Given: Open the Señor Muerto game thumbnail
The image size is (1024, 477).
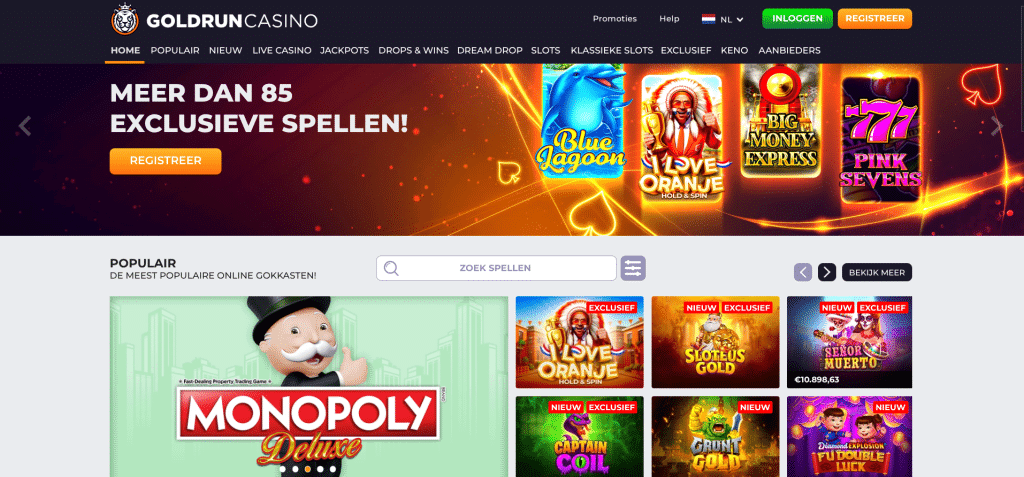Looking at the screenshot, I should (849, 342).
